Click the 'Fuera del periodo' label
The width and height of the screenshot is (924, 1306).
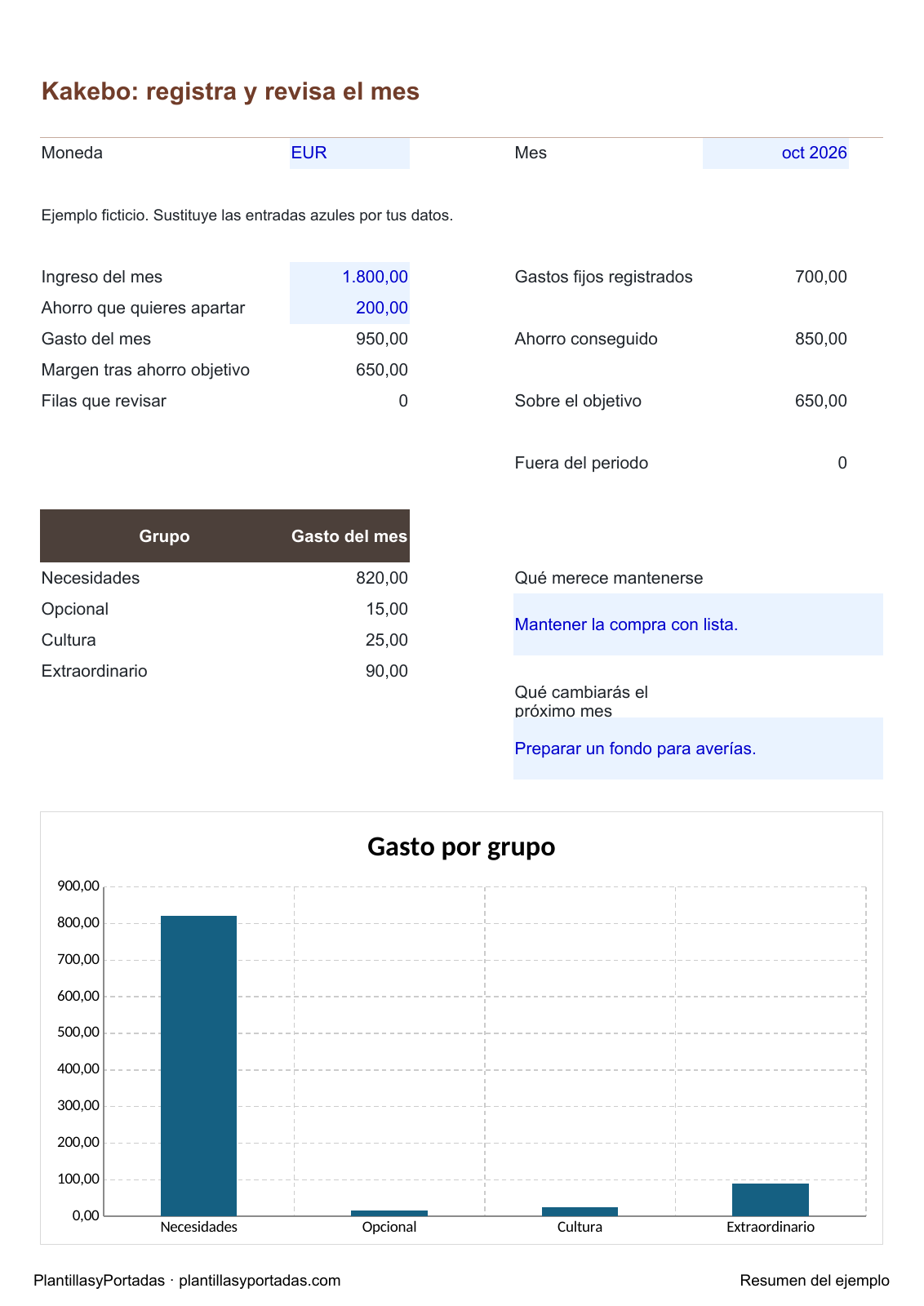581,464
